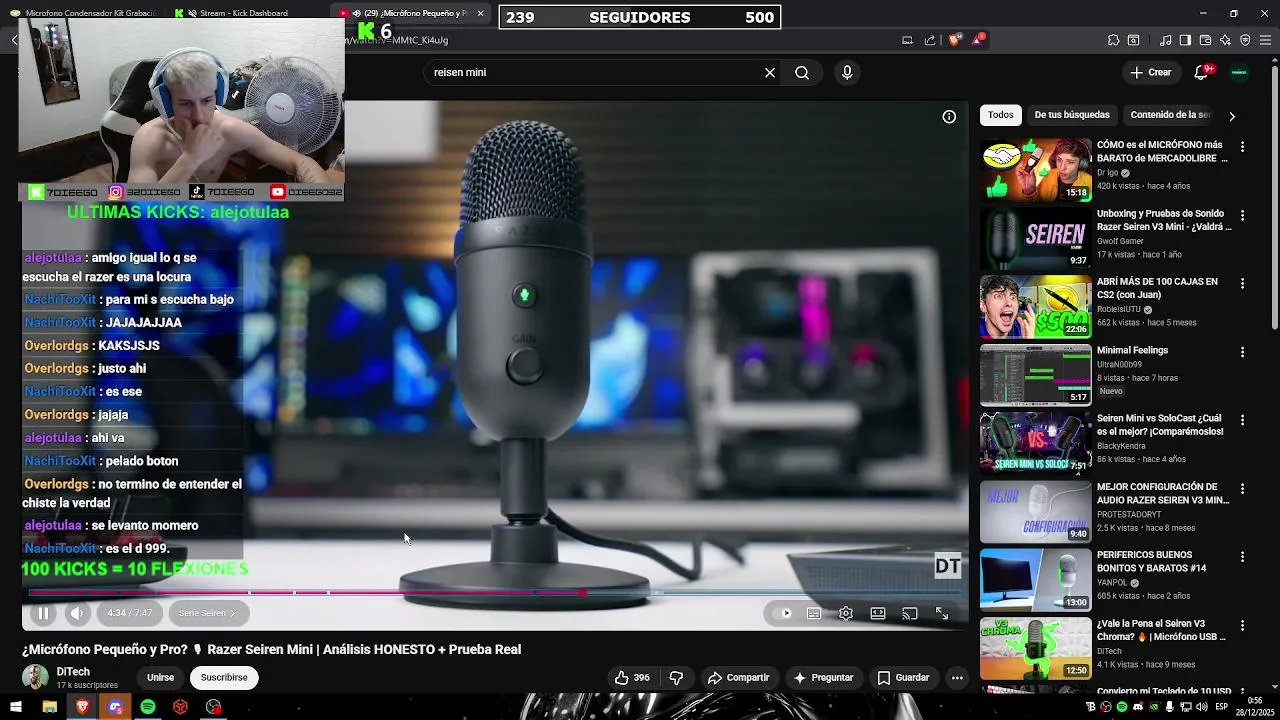Open the DiTech channel avatar
Screen dimensions: 1280x720
pyautogui.click(x=35, y=677)
